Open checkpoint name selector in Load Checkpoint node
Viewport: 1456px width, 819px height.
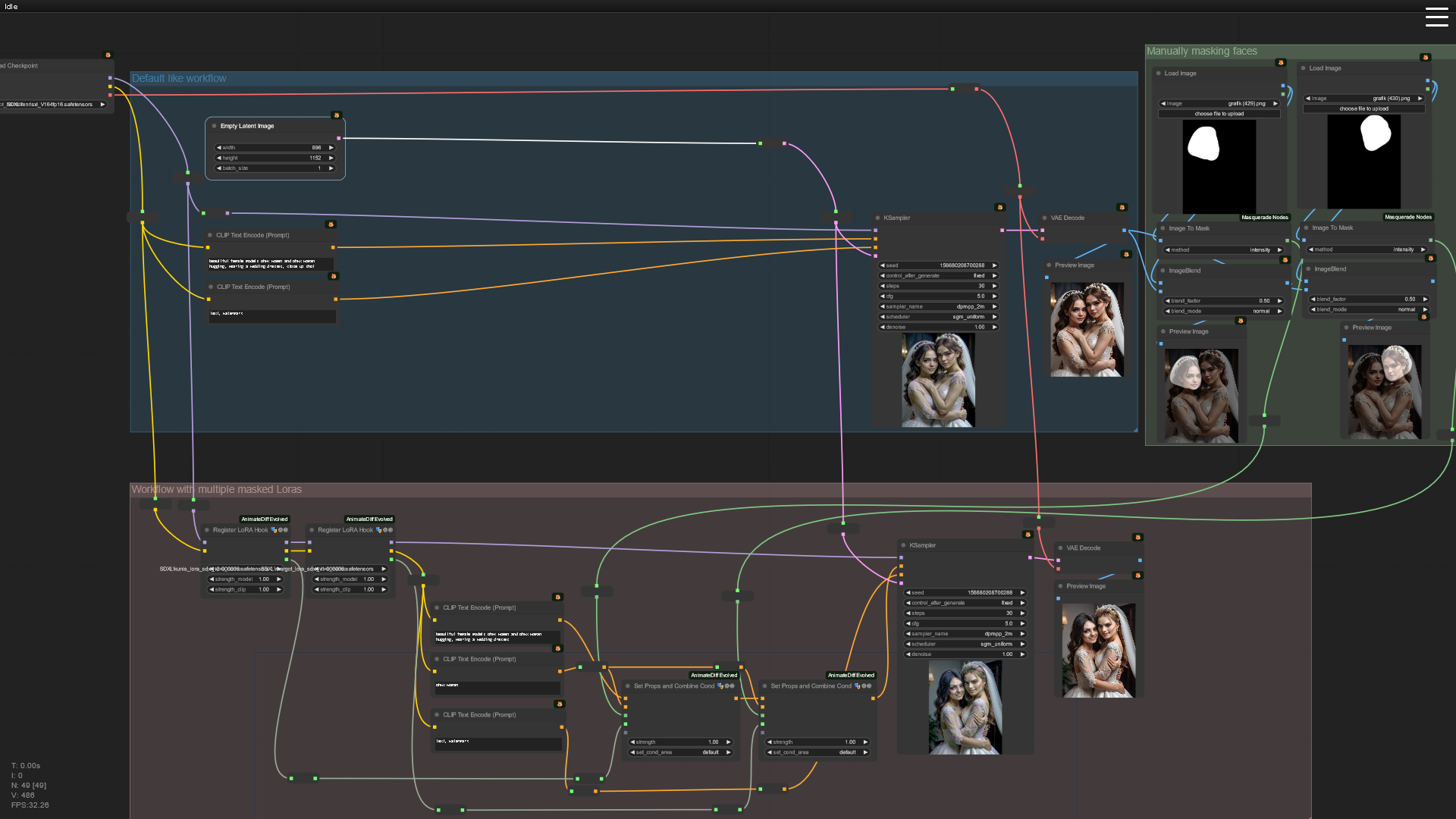pos(53,105)
